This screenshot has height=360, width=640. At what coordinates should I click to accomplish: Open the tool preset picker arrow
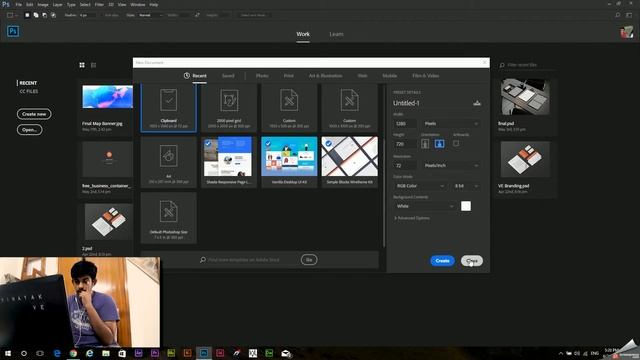point(16,15)
